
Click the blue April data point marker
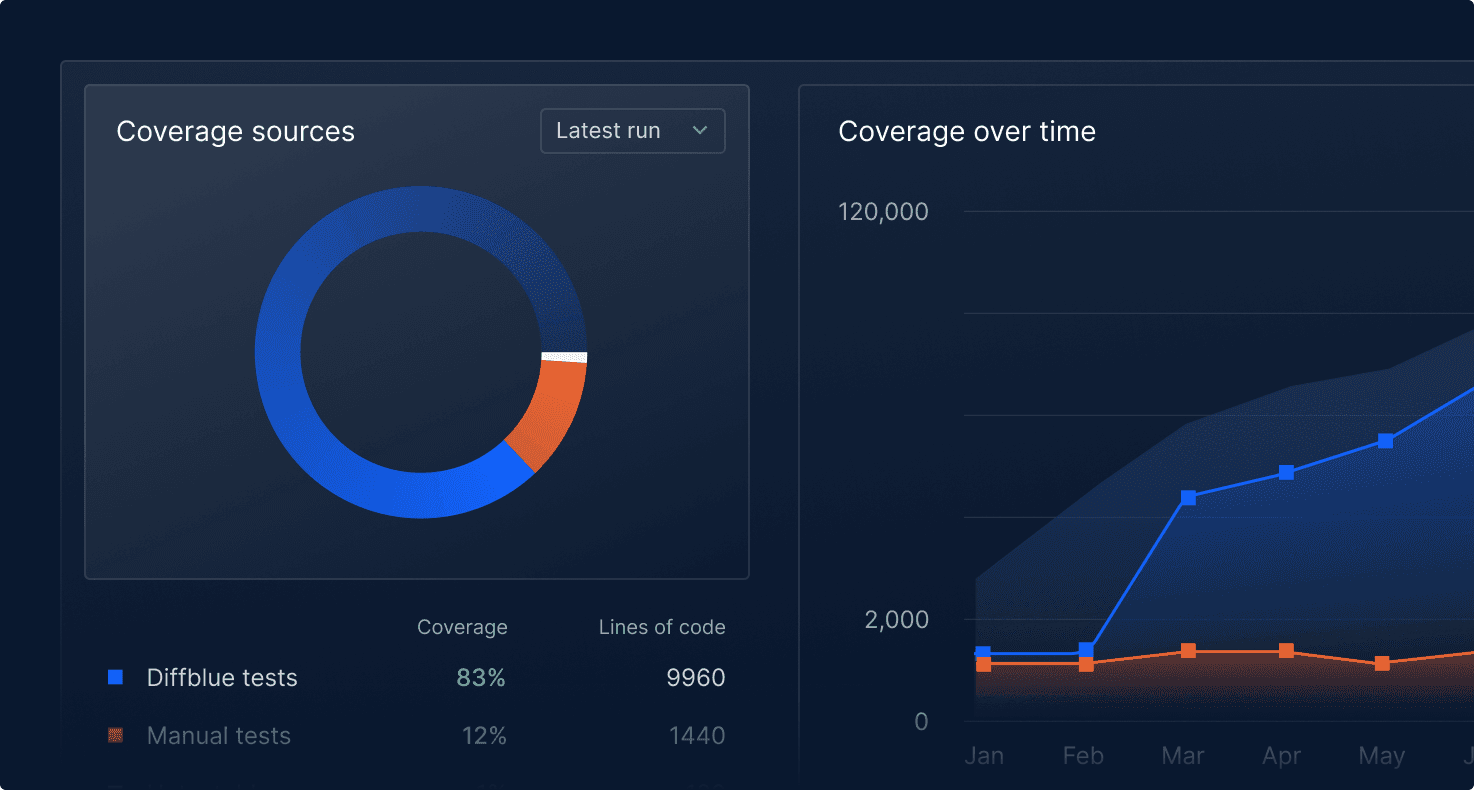tap(1287, 472)
